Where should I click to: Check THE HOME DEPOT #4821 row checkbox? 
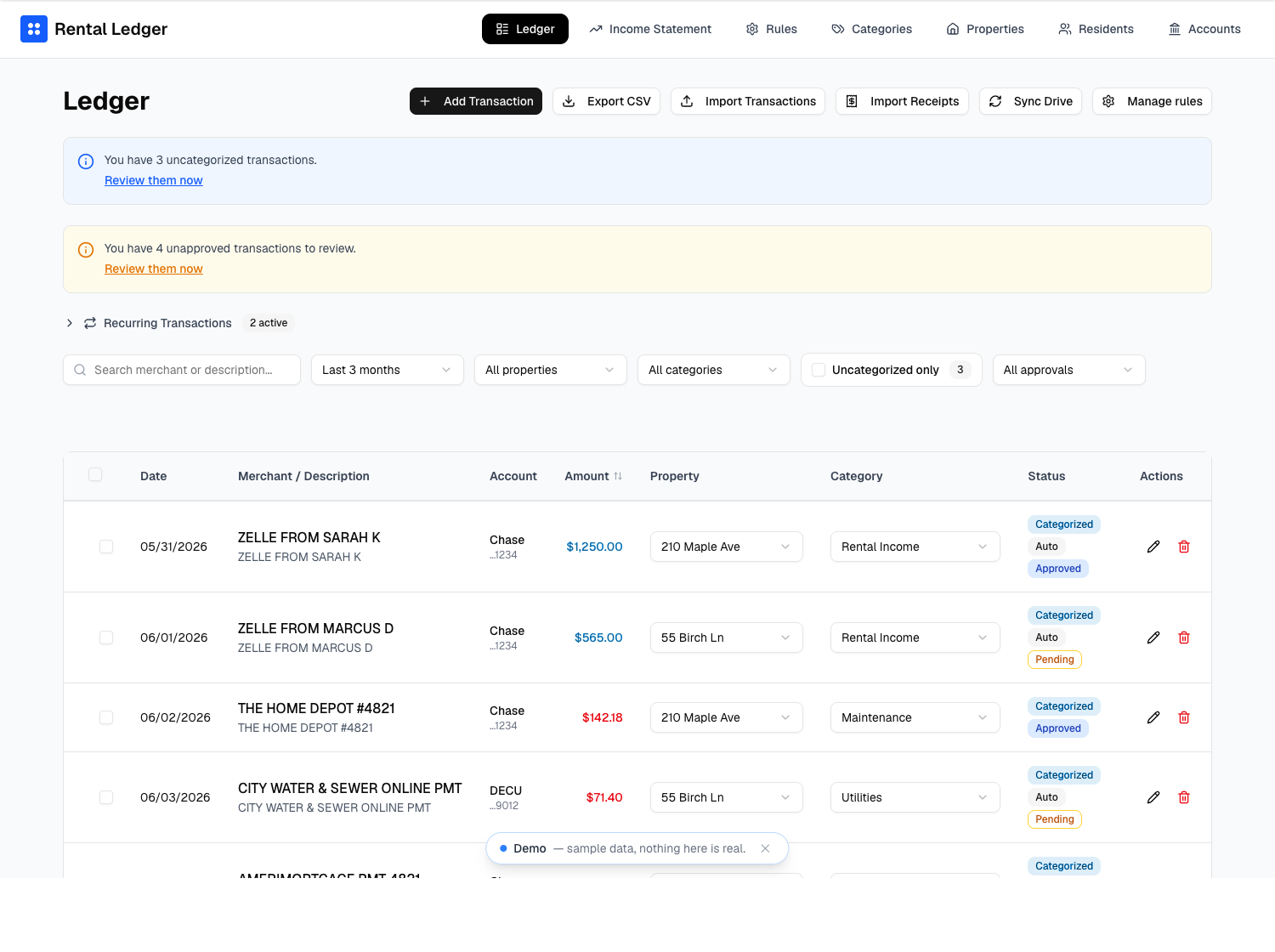coord(106,717)
